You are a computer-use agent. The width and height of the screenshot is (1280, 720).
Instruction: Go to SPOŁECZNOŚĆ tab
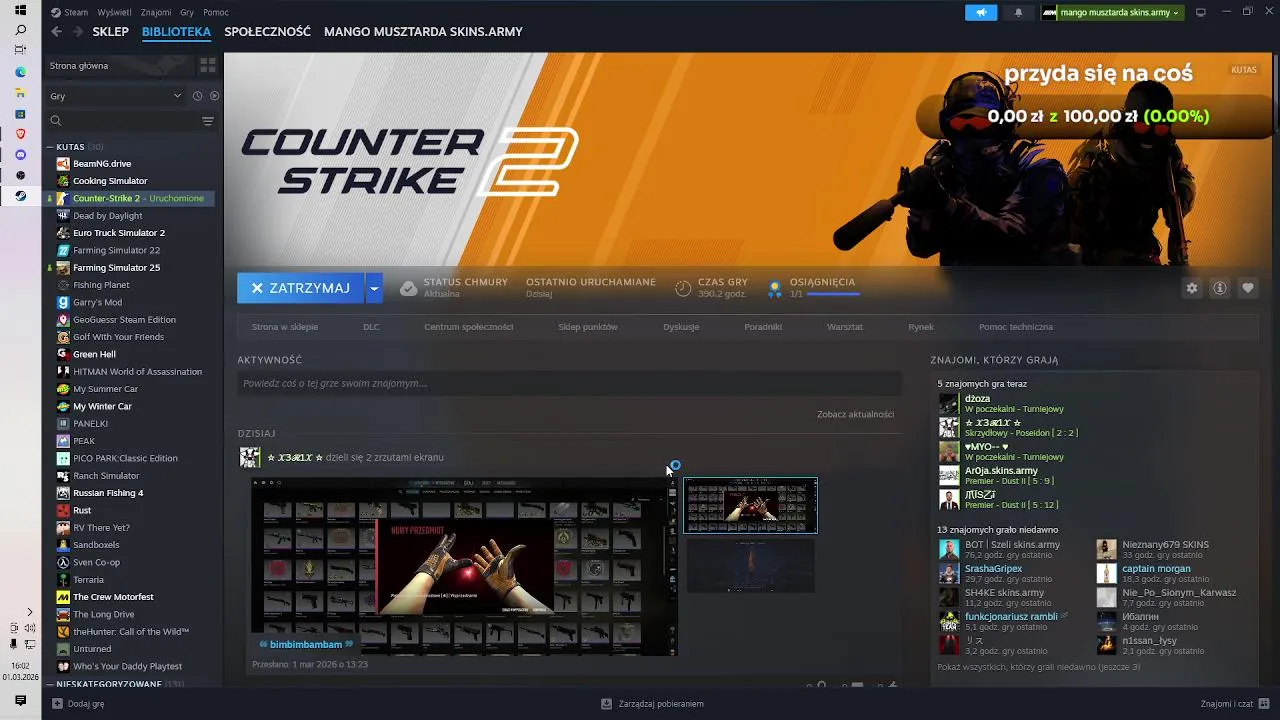(x=267, y=32)
